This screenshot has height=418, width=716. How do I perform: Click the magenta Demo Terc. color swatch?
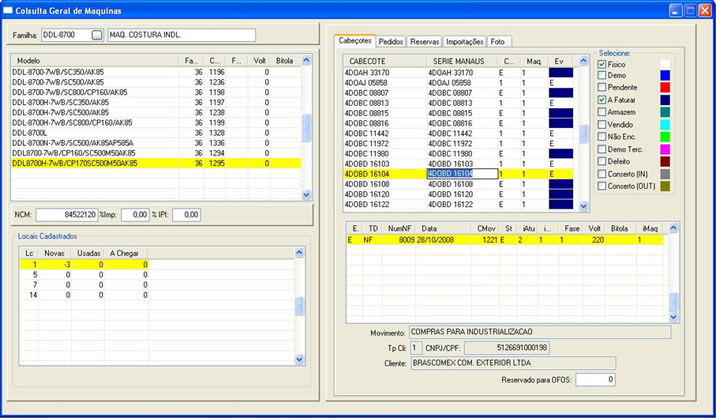665,149
